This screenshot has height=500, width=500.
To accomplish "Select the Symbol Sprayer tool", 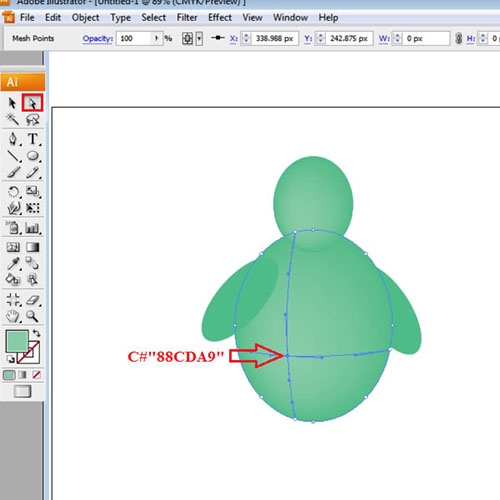I will (x=13, y=228).
